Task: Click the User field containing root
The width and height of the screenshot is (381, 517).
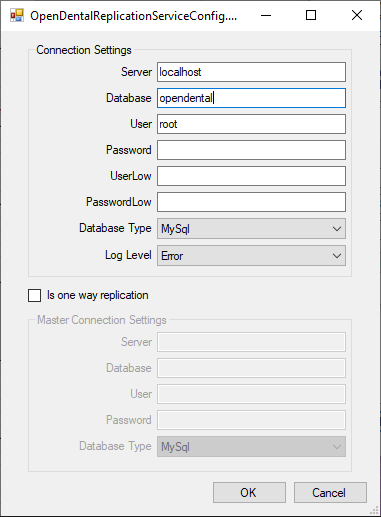Action: pyautogui.click(x=251, y=124)
